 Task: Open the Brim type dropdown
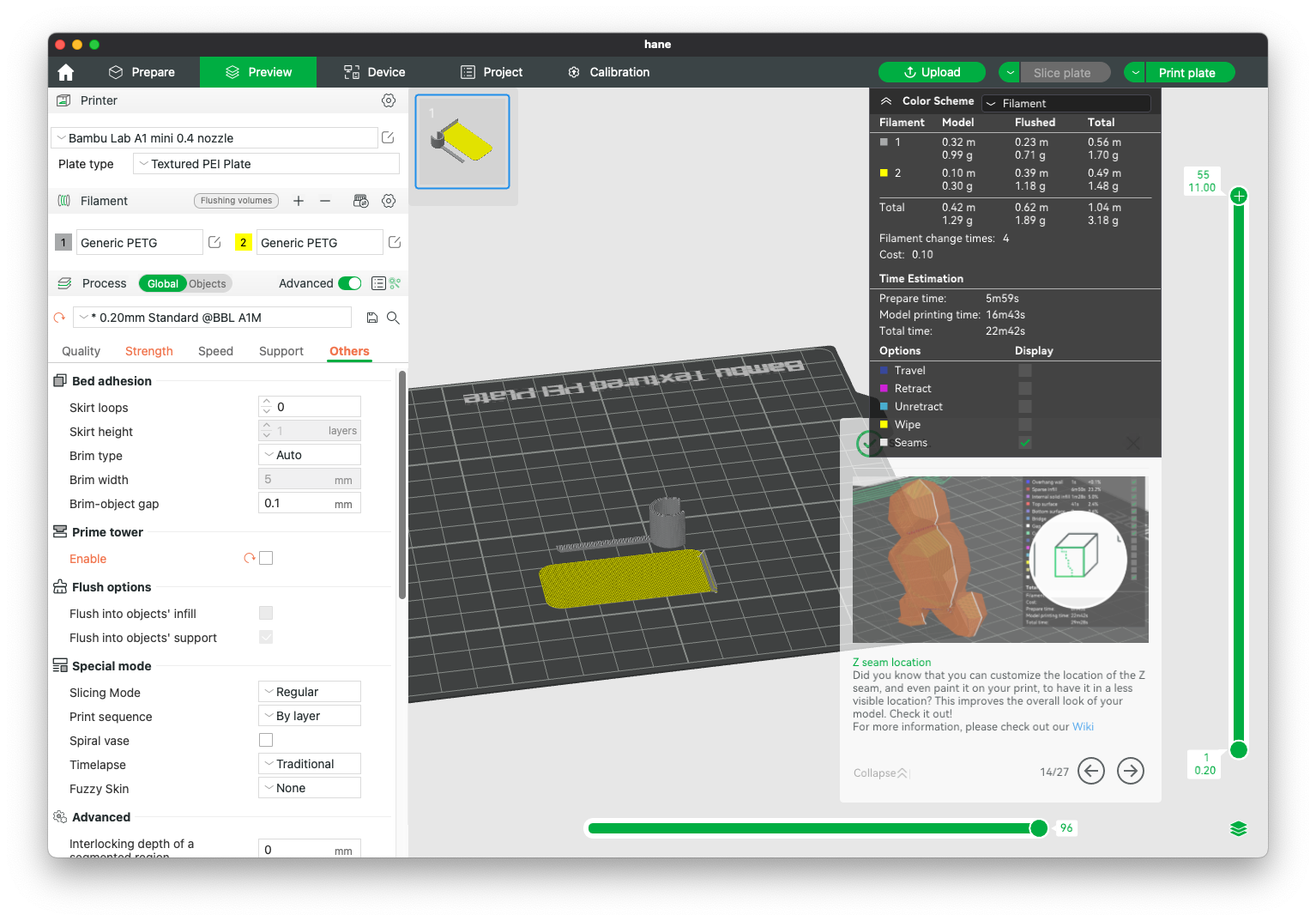pyautogui.click(x=309, y=455)
